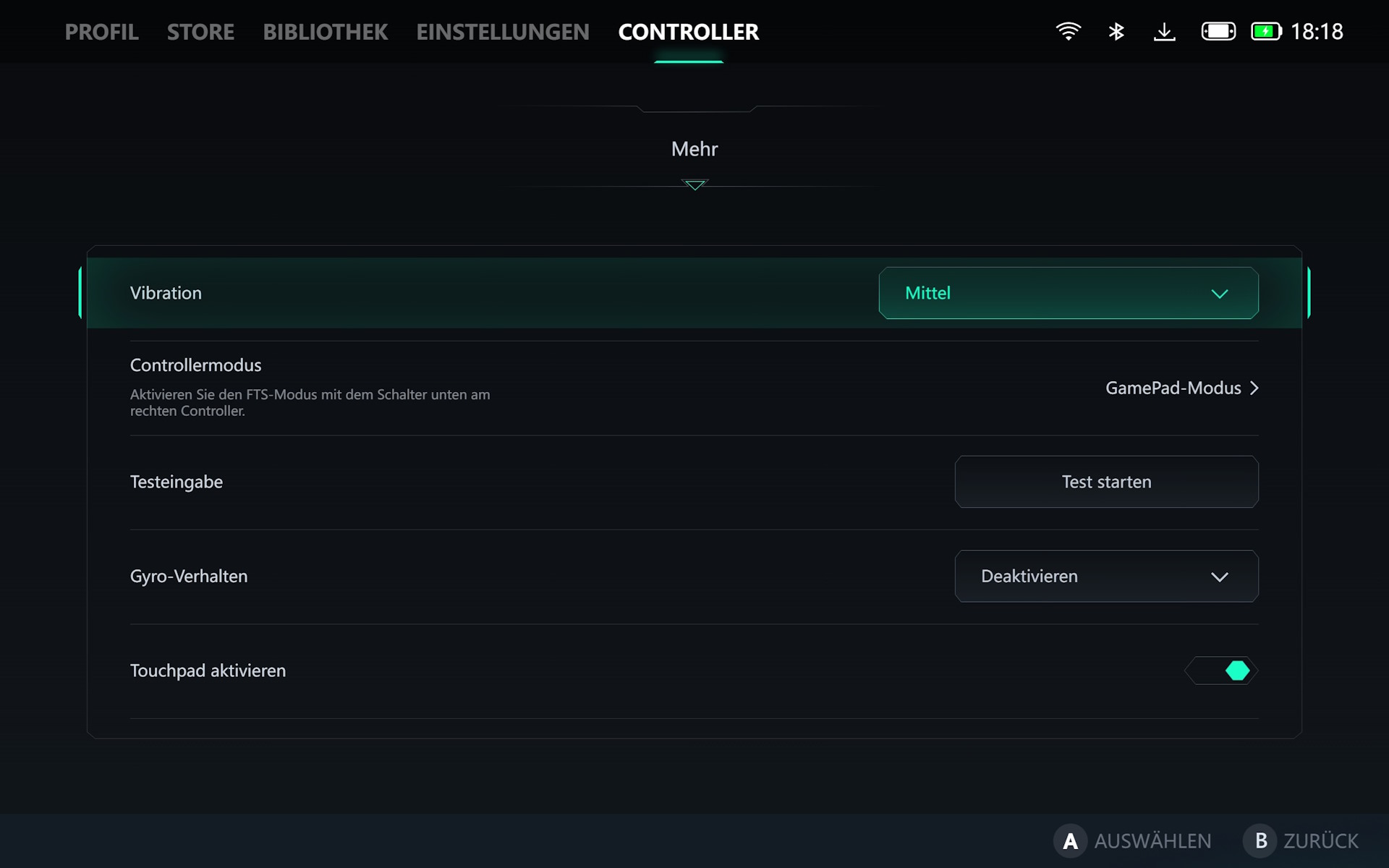Click the charging battery icon
The image size is (1389, 868).
pos(1266,31)
